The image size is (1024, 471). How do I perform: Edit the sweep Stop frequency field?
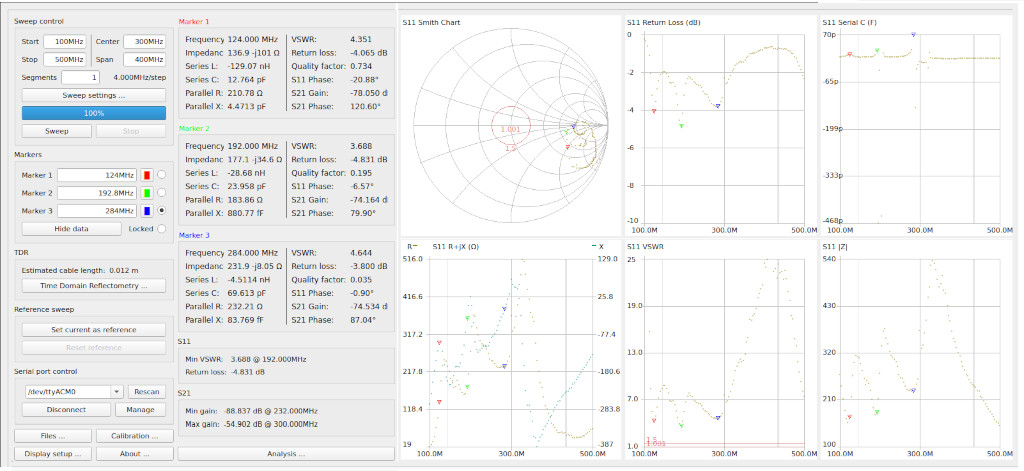[65, 59]
